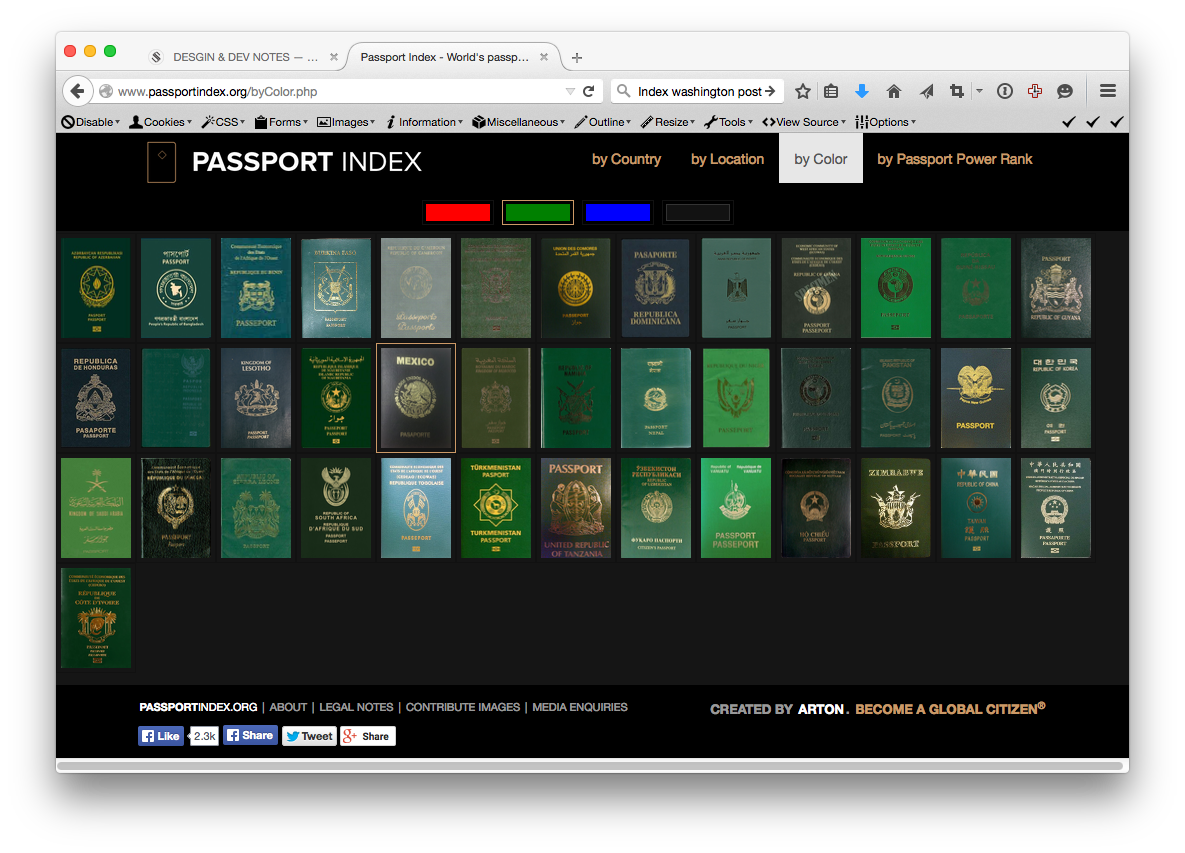The width and height of the screenshot is (1185, 853).
Task: Click last checkmark in developer toolbar
Action: [1117, 122]
